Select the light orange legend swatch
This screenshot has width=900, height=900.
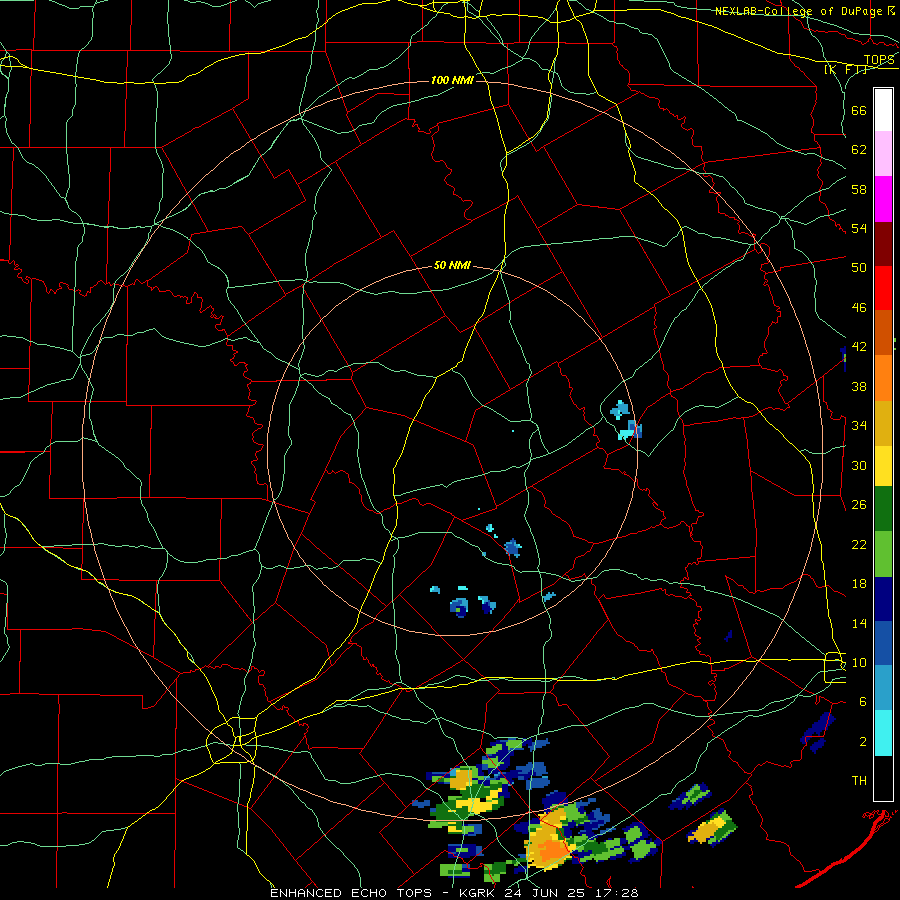coord(883,377)
